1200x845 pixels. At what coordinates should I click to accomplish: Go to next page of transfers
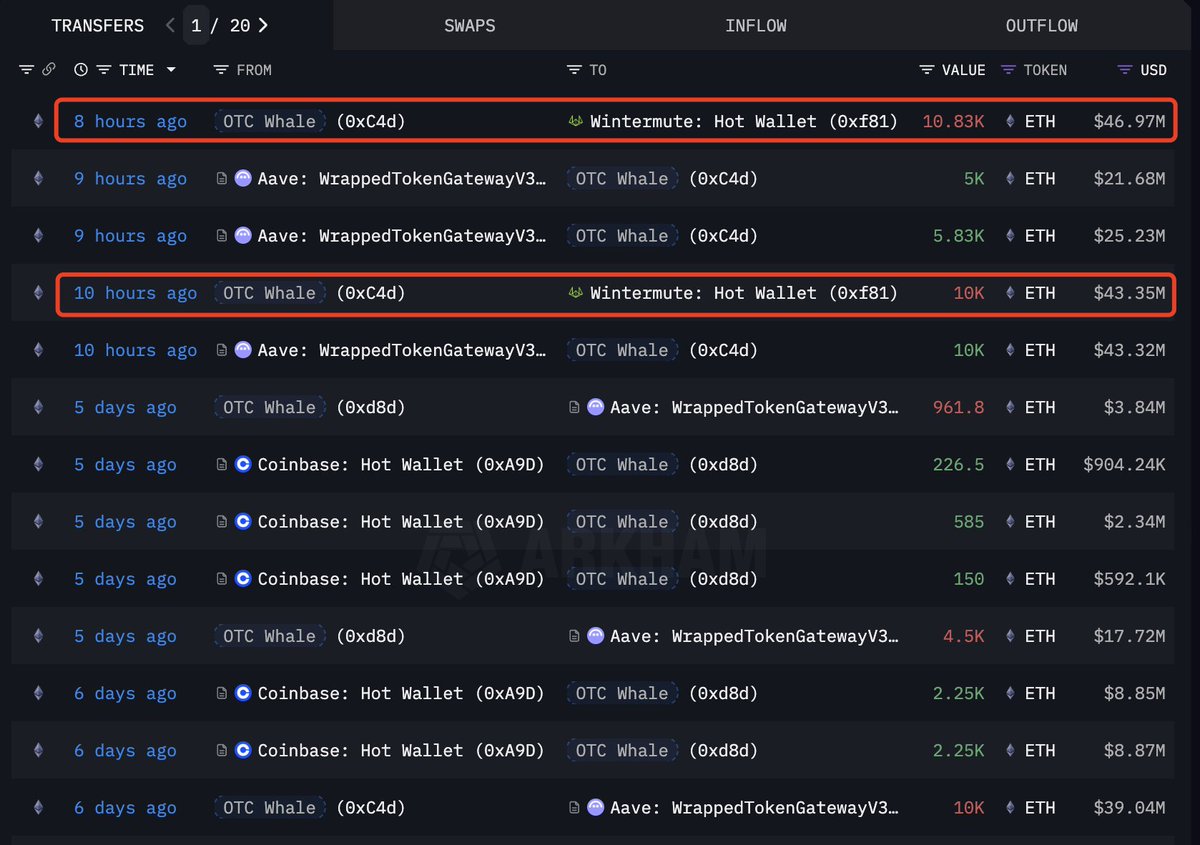point(263,26)
